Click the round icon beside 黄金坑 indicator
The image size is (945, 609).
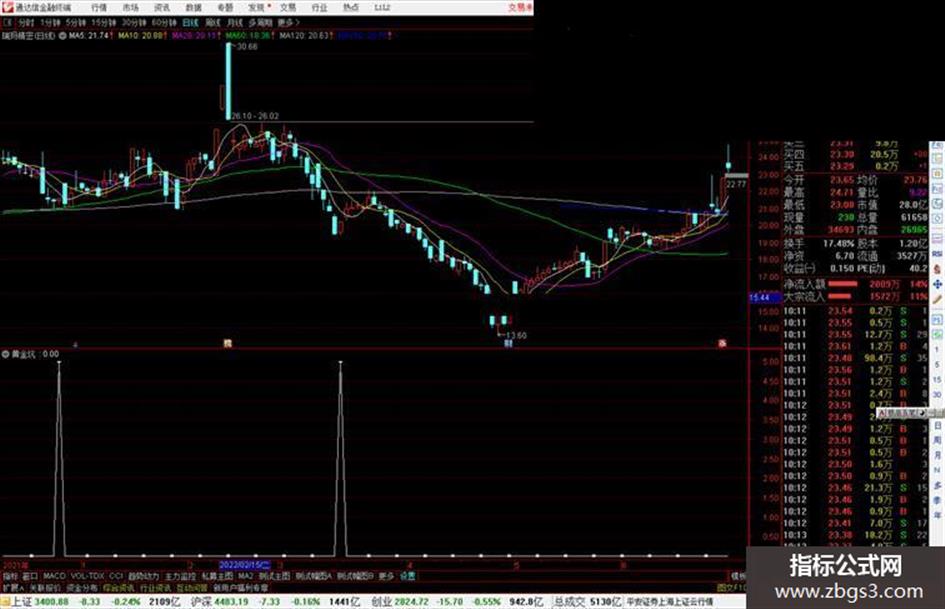point(5,354)
